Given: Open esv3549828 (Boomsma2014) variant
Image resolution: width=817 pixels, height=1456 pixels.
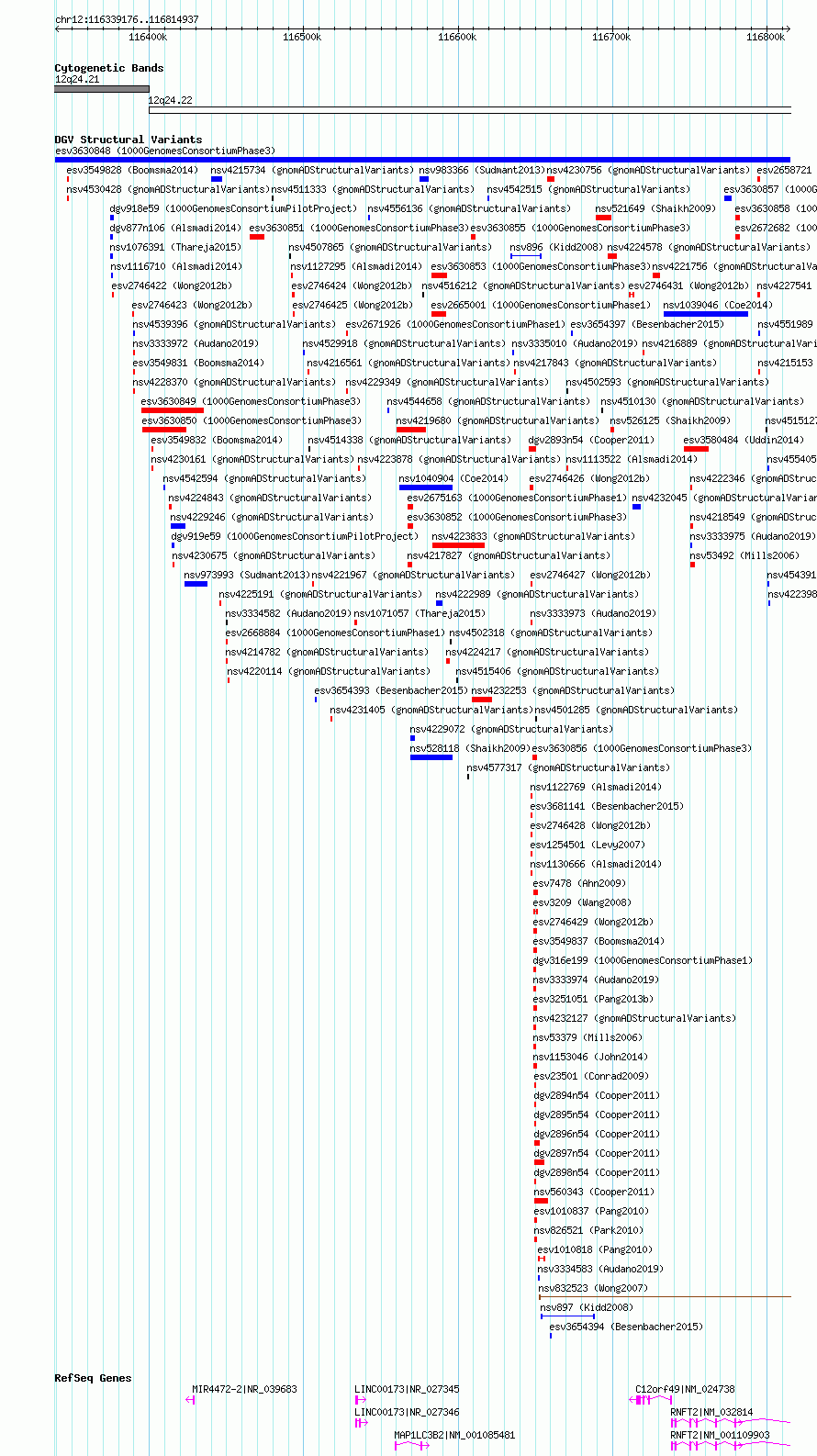Looking at the screenshot, I should point(132,170).
